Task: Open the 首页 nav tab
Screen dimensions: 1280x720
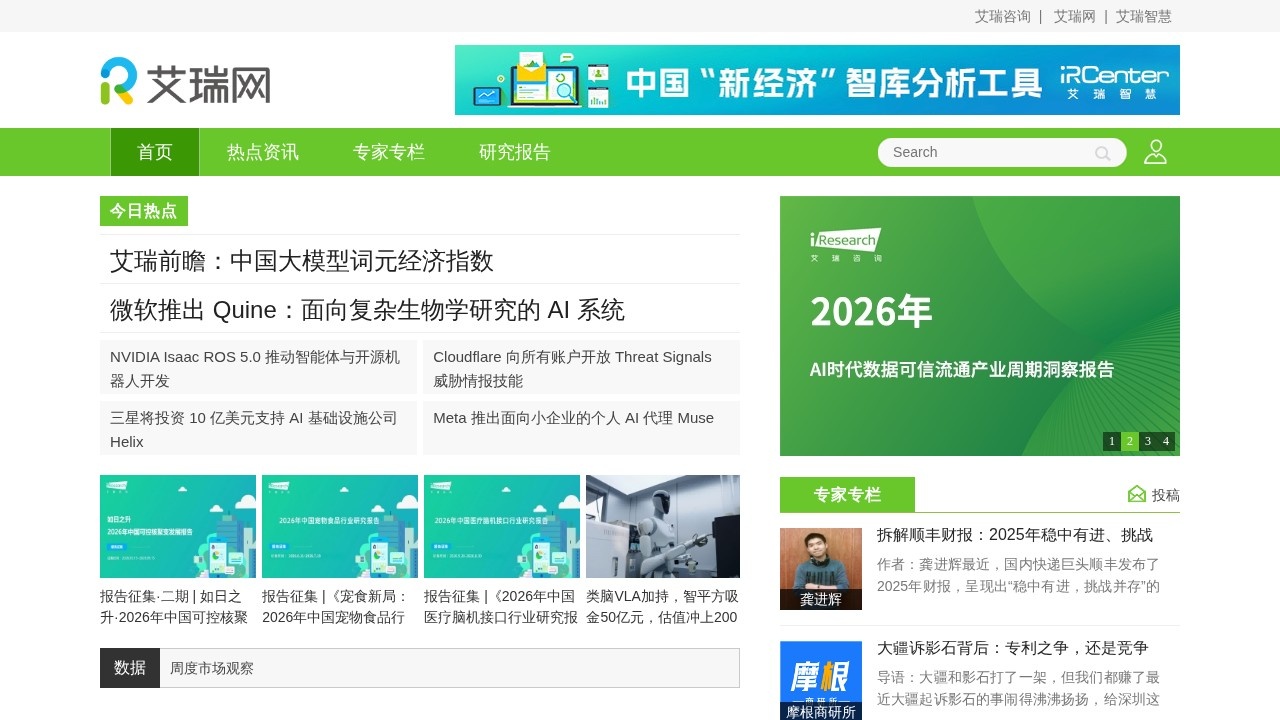Action: pos(155,152)
